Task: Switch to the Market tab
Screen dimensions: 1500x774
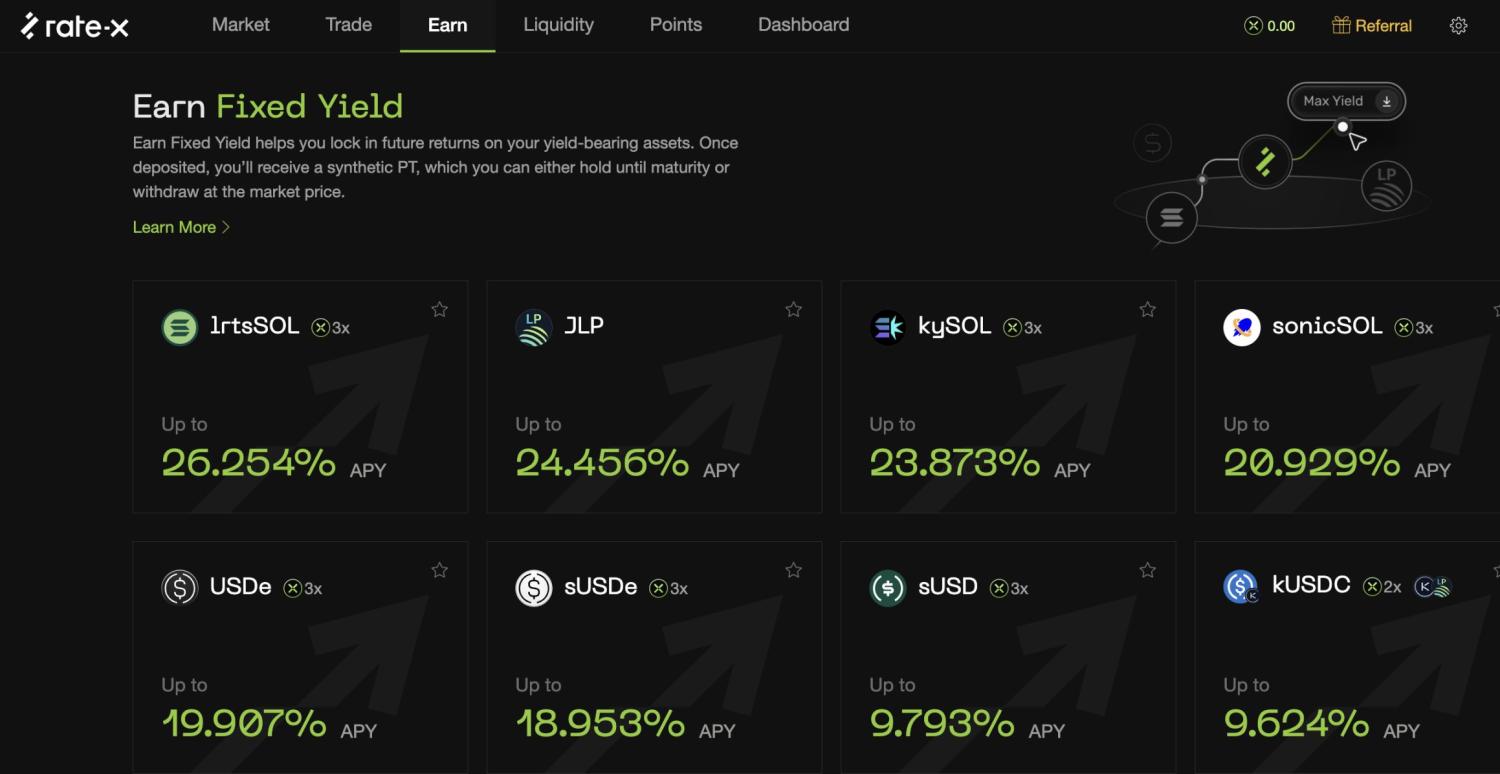Action: tap(240, 25)
